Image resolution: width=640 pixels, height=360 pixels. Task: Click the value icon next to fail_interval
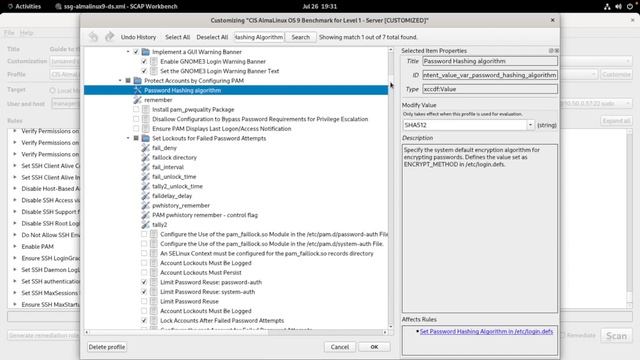(145, 167)
